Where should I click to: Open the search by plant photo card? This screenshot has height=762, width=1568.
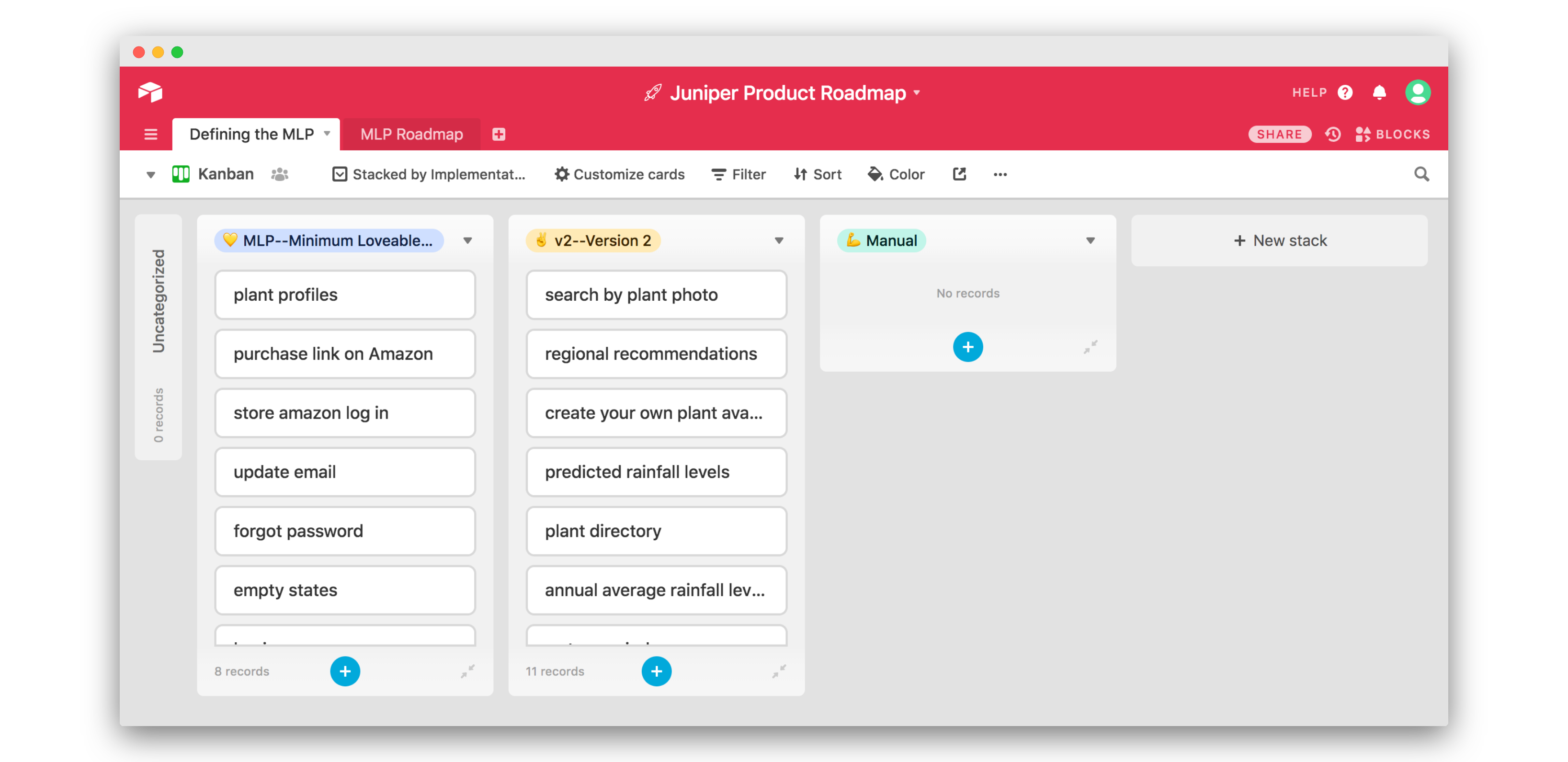click(x=656, y=295)
